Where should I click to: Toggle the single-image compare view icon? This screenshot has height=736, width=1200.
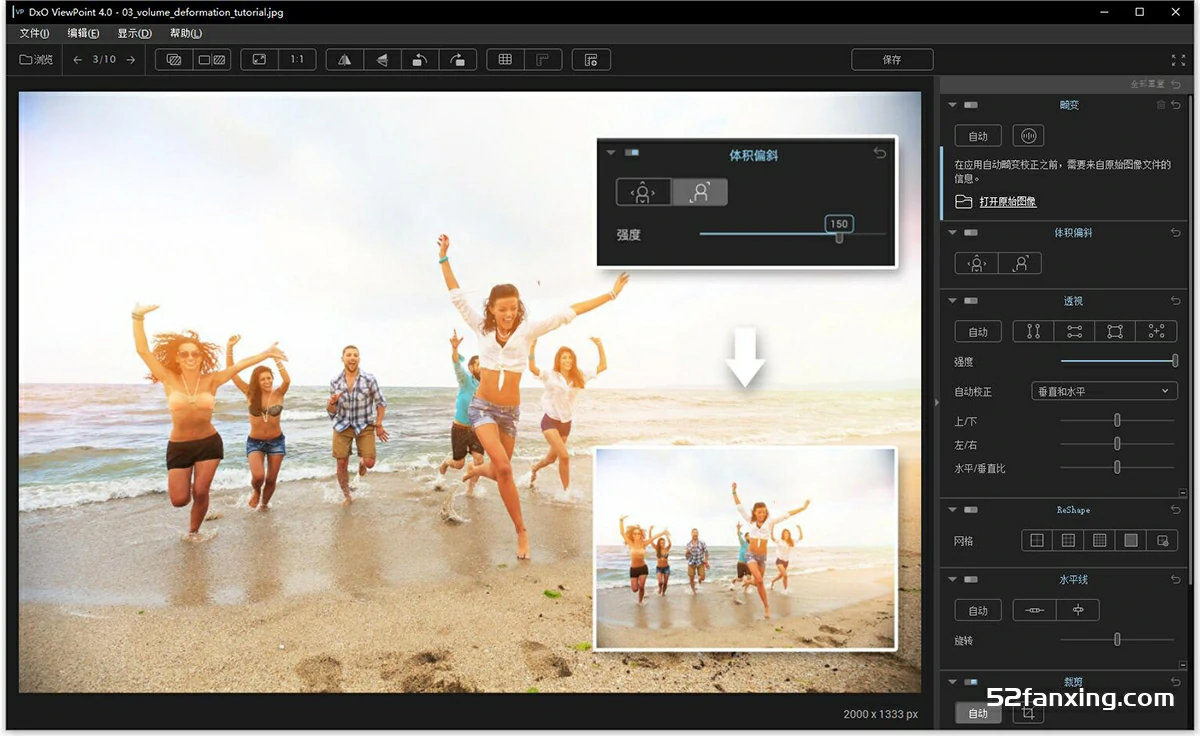coord(174,60)
